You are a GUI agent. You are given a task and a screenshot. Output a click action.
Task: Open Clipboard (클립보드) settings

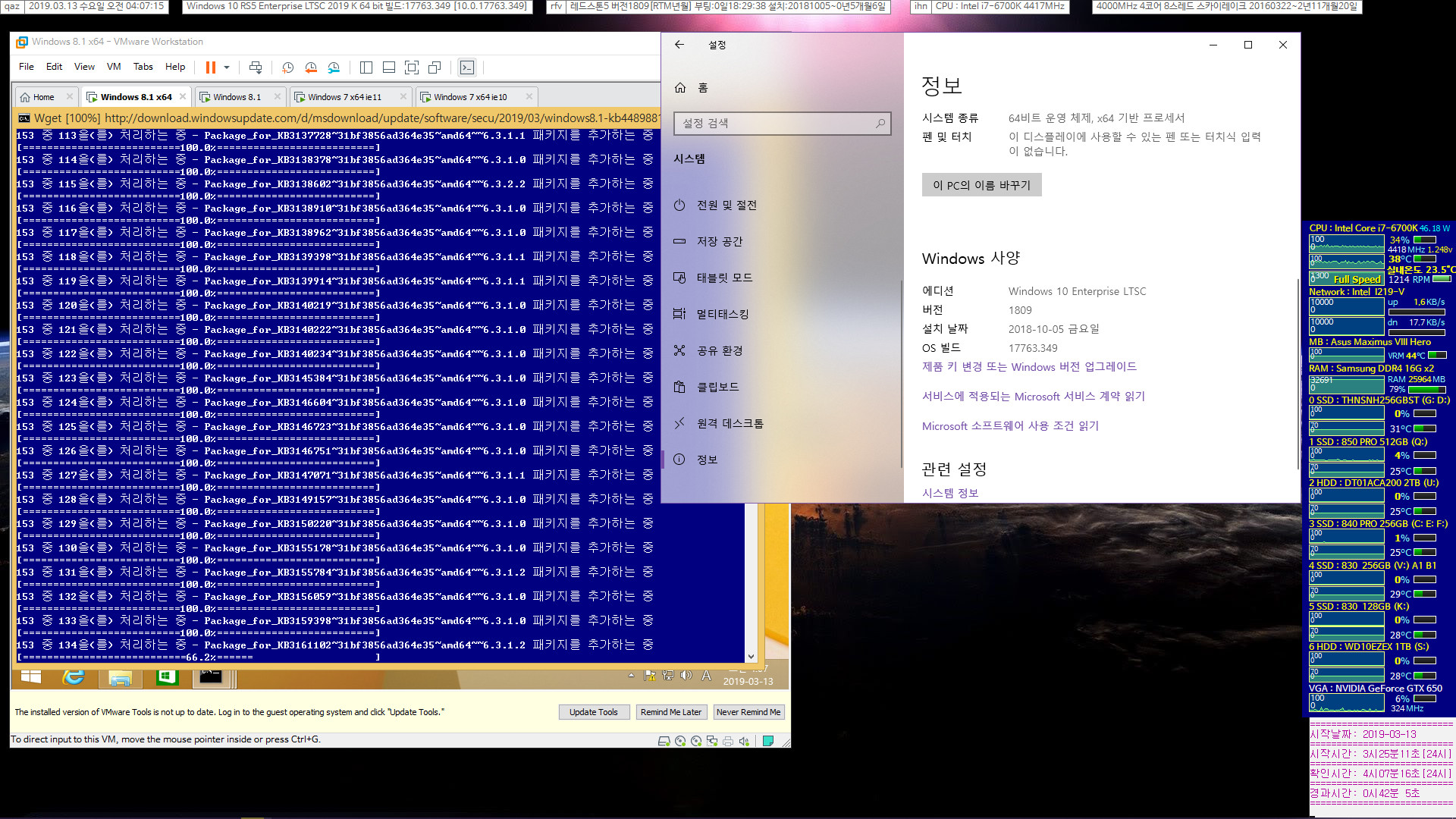click(782, 387)
